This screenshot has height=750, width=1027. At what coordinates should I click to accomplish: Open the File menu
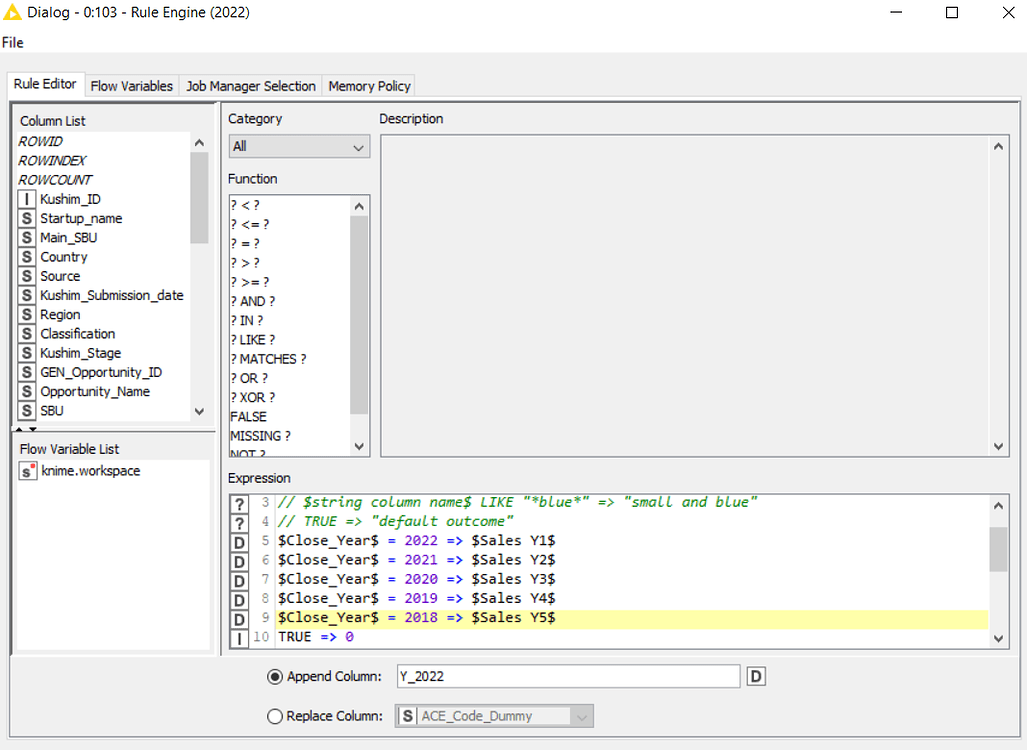pos(12,43)
